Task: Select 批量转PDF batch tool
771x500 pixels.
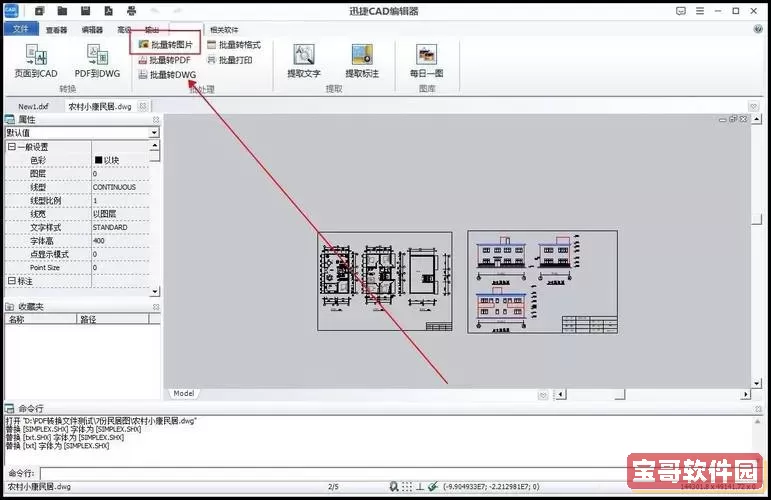Action: click(x=164, y=60)
